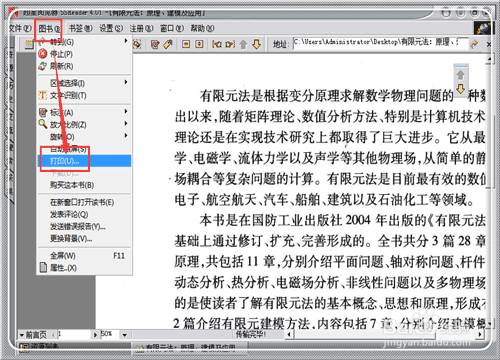Viewport: 500px width, 360px height.
Task: Choose 打印(U)... to print the book
Action: 84,161
